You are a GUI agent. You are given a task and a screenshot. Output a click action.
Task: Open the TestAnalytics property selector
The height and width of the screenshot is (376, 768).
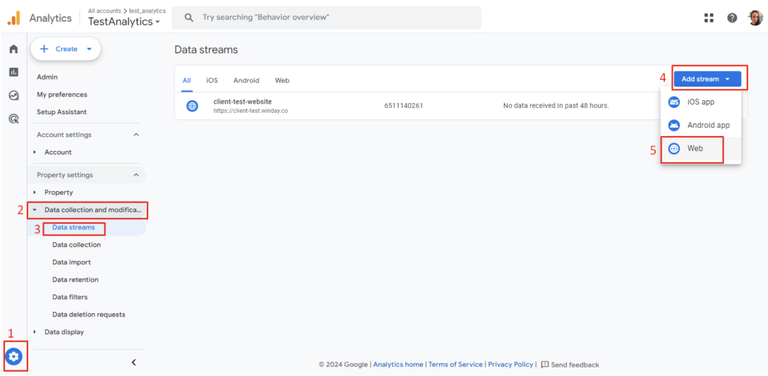(124, 22)
